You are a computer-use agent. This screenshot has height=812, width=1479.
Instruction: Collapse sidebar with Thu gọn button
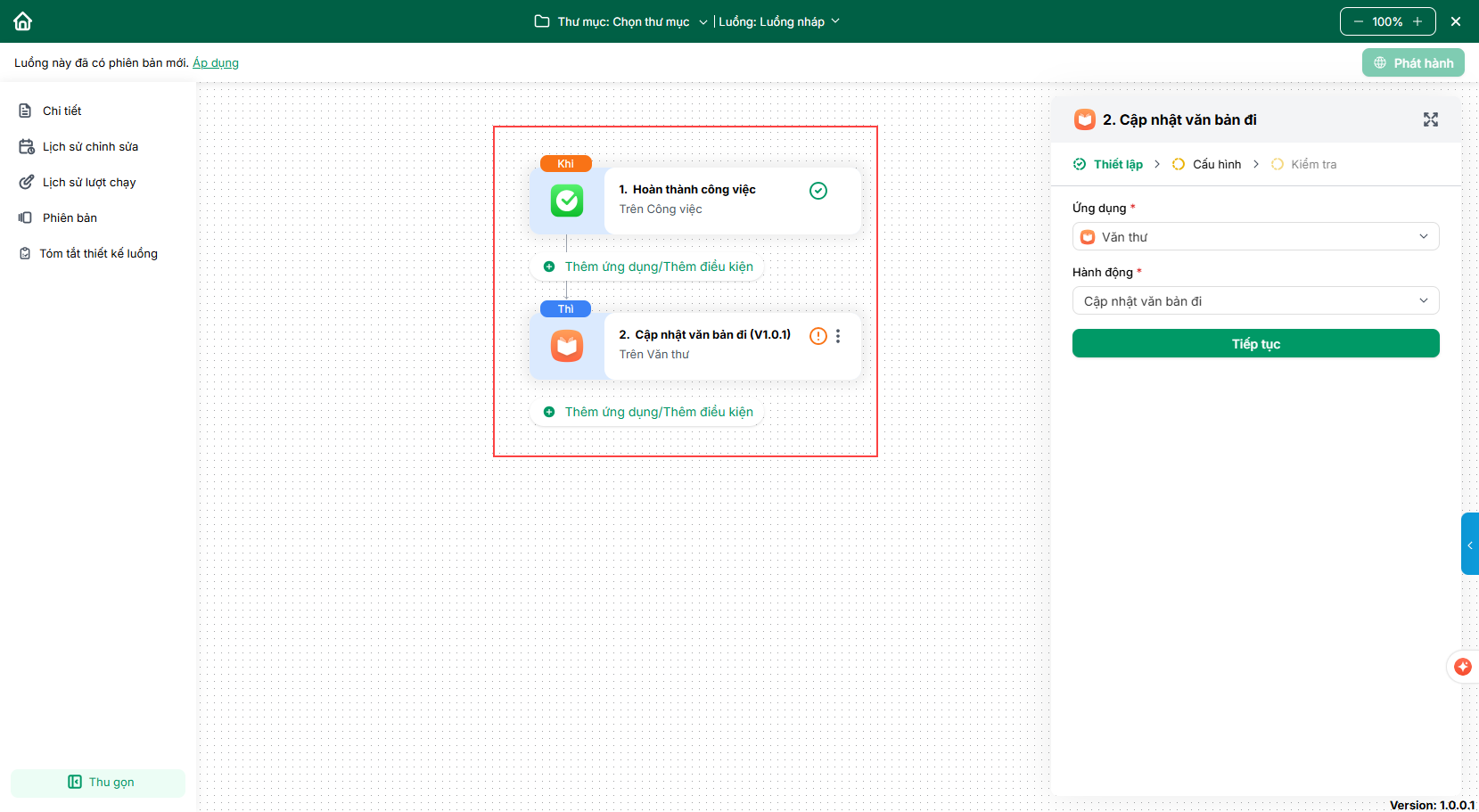(x=98, y=783)
